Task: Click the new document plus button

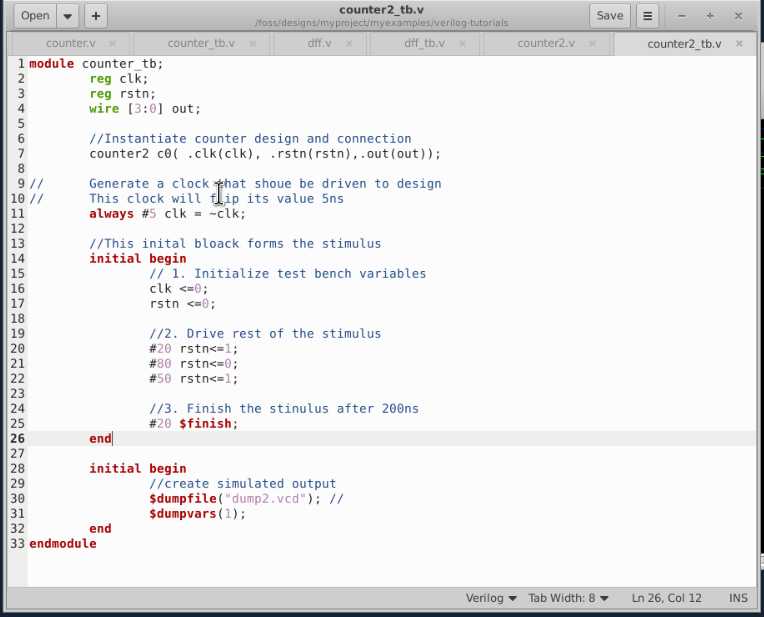Action: (x=95, y=15)
